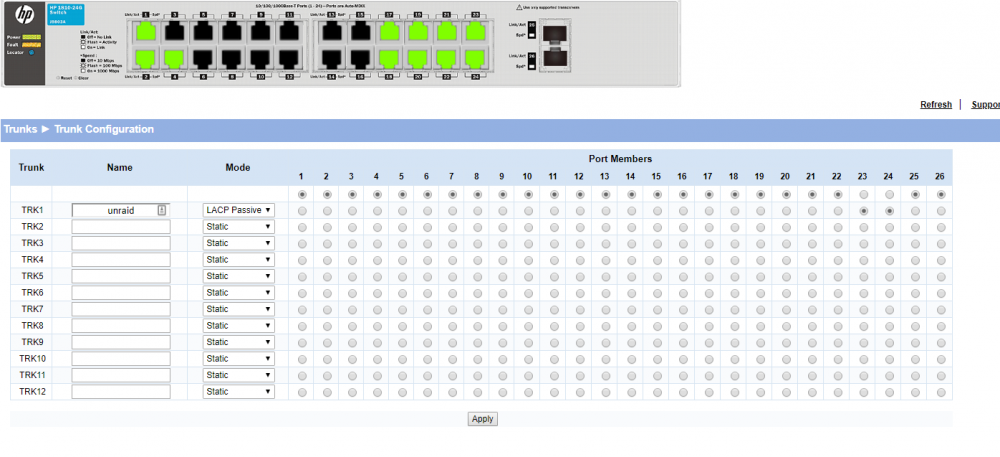Click the Fault LED indicator
This screenshot has width=1000, height=457.
(31, 45)
